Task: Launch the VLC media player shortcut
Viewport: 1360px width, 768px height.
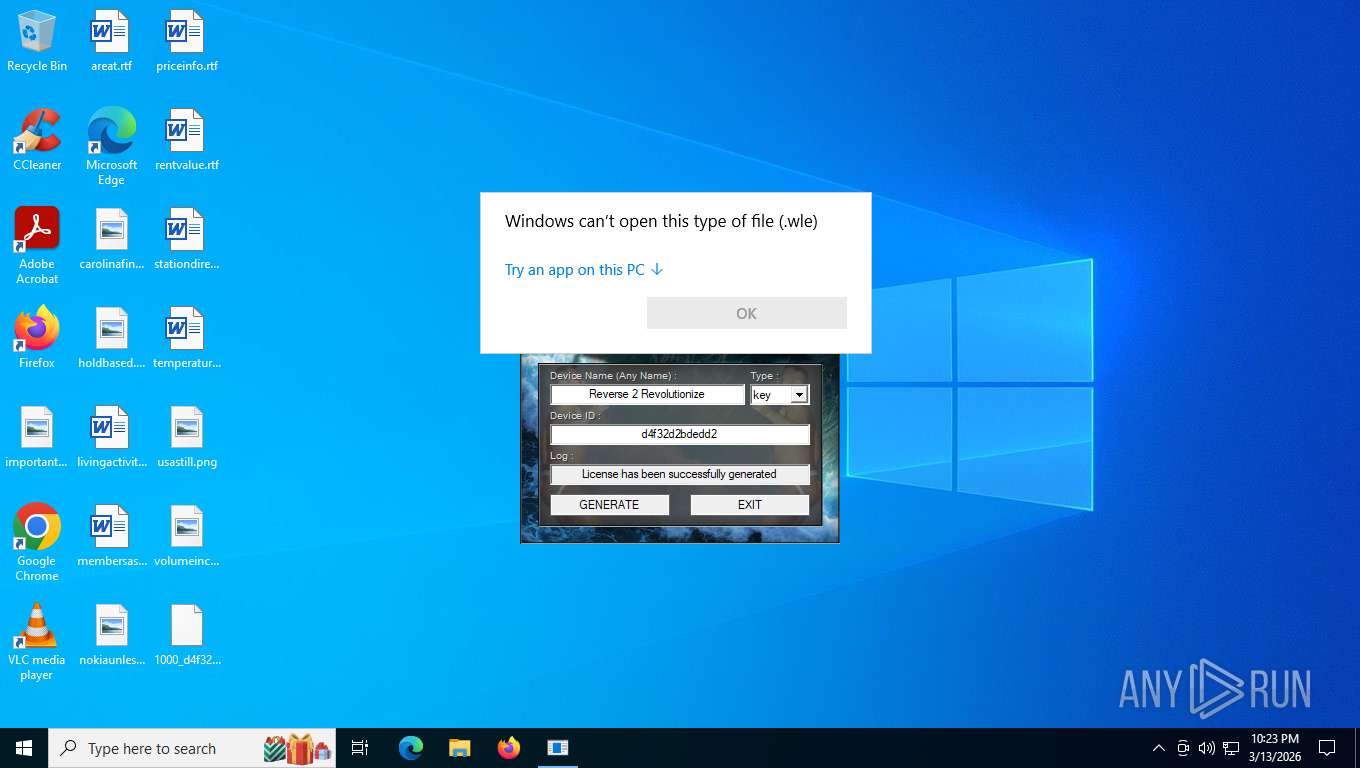Action: tap(37, 642)
